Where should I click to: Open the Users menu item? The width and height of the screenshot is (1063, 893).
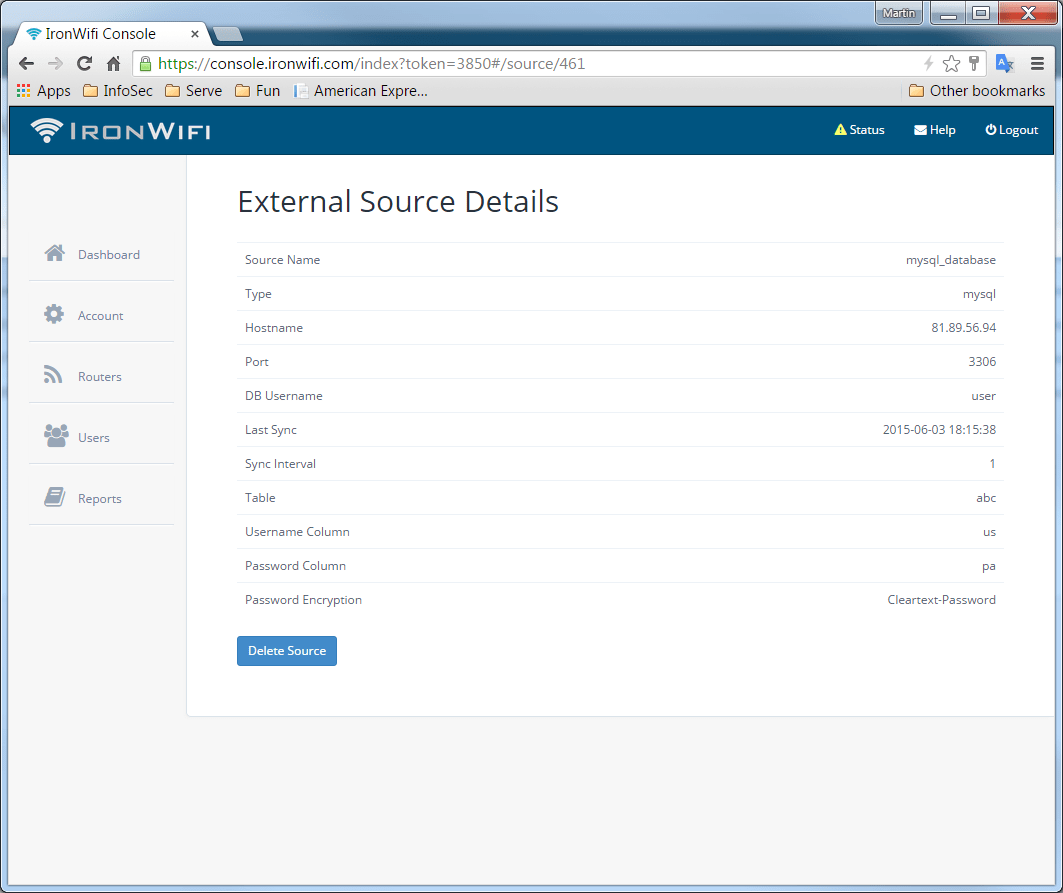tap(102, 437)
